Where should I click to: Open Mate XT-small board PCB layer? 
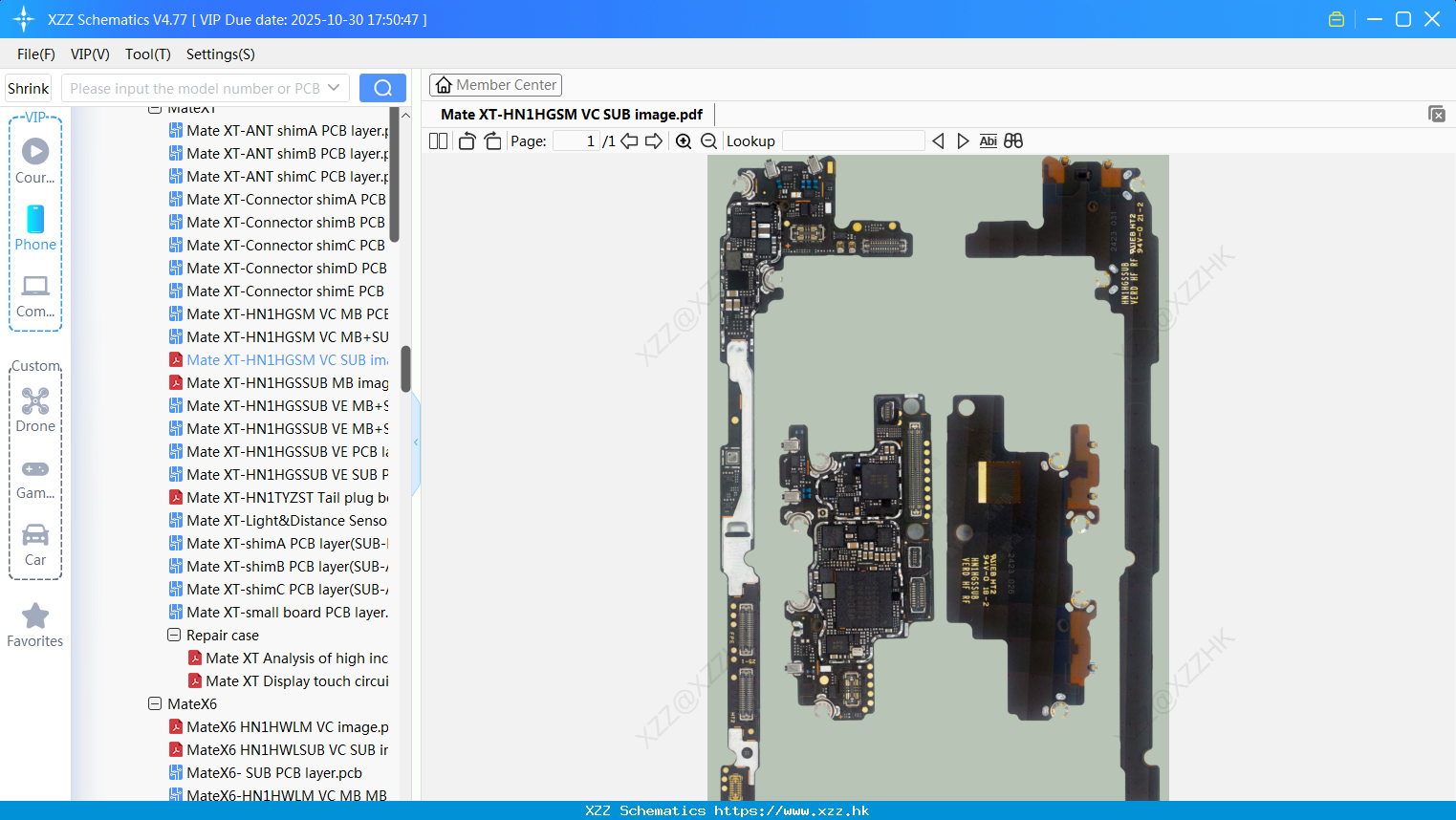coord(278,612)
